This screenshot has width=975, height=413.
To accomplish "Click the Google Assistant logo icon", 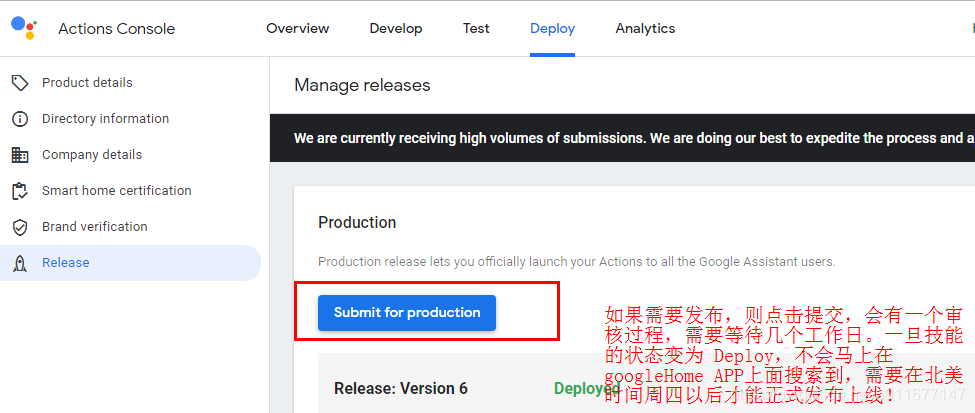I will click(24, 28).
